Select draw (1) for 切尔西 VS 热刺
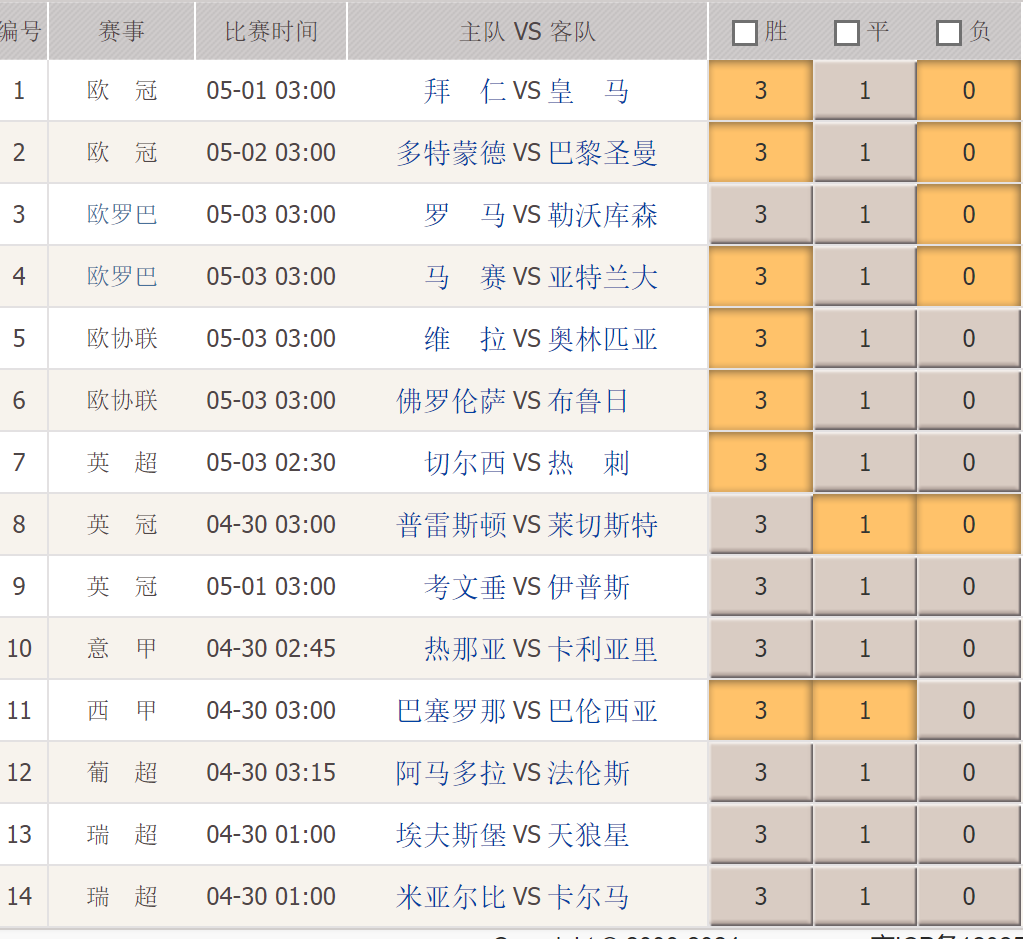 (x=865, y=463)
